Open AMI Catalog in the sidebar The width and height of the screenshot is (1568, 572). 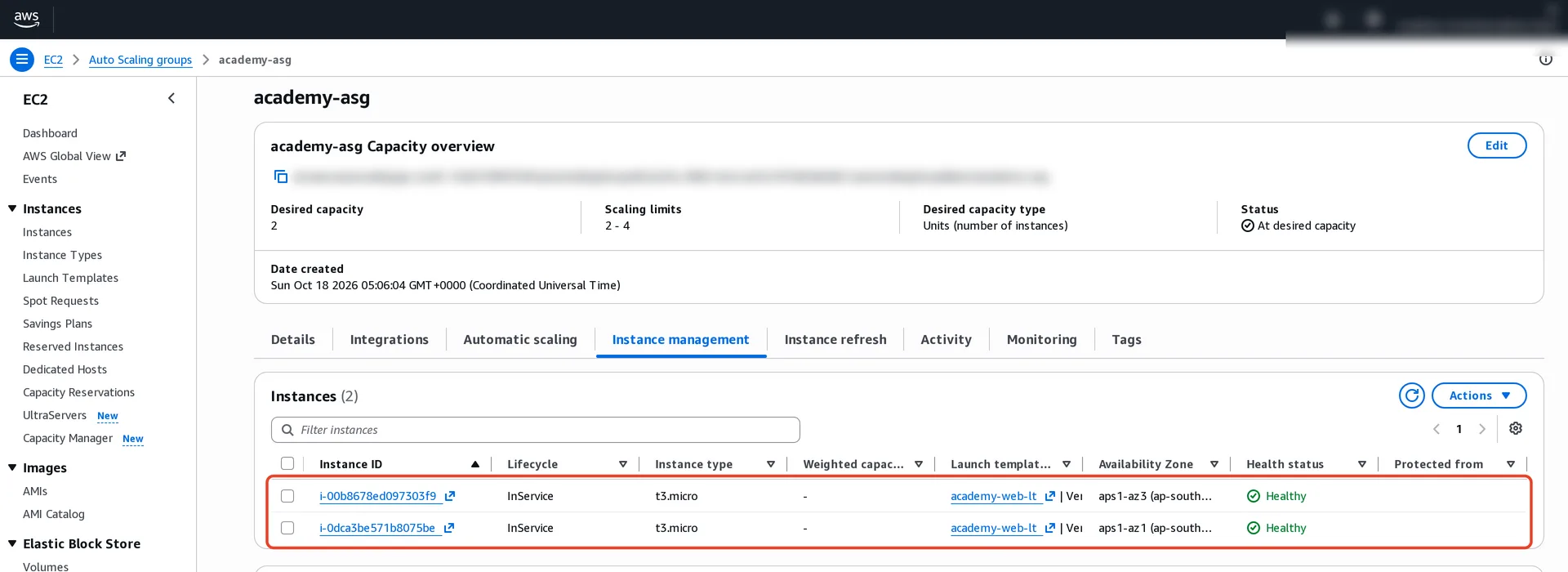54,514
